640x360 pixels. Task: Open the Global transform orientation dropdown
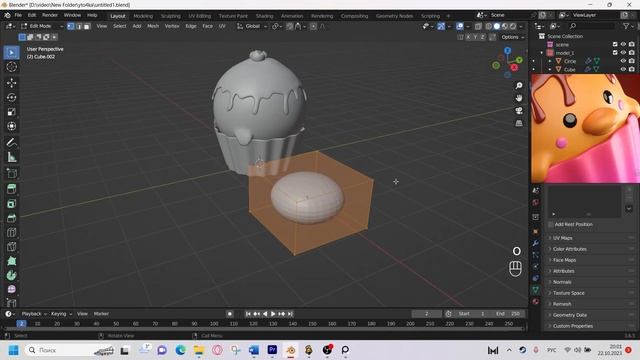(252, 26)
